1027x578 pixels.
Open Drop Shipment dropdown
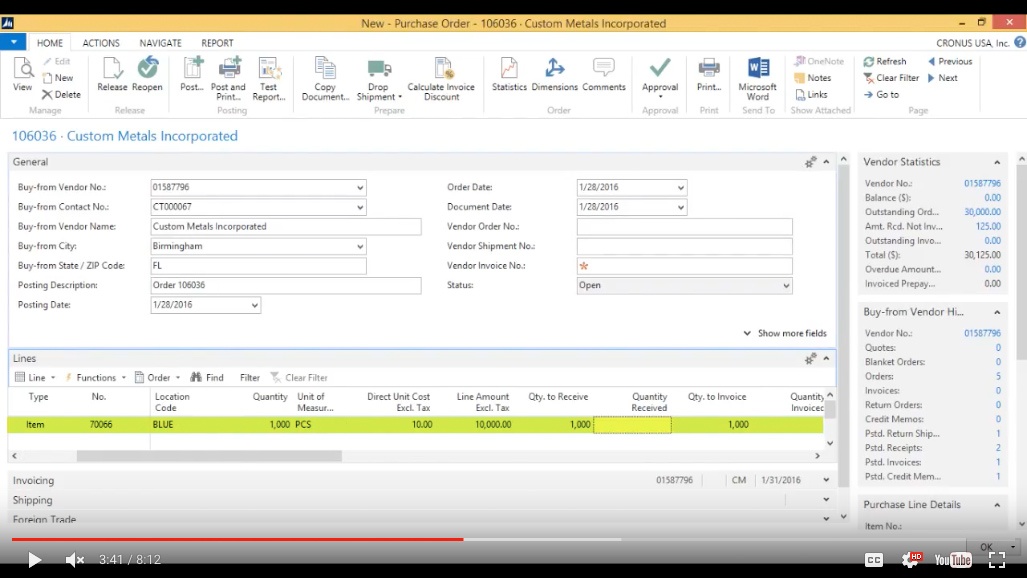379,79
